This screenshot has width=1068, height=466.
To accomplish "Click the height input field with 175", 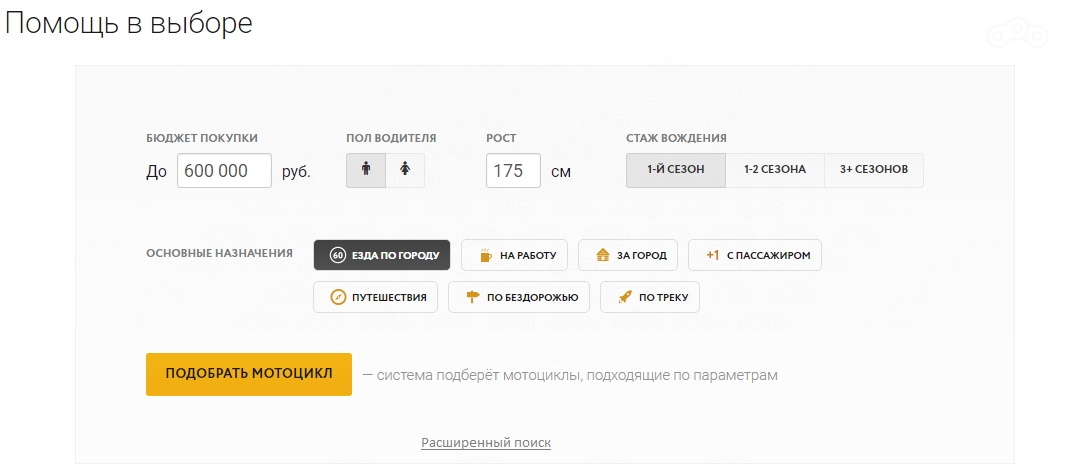I will click(513, 171).
